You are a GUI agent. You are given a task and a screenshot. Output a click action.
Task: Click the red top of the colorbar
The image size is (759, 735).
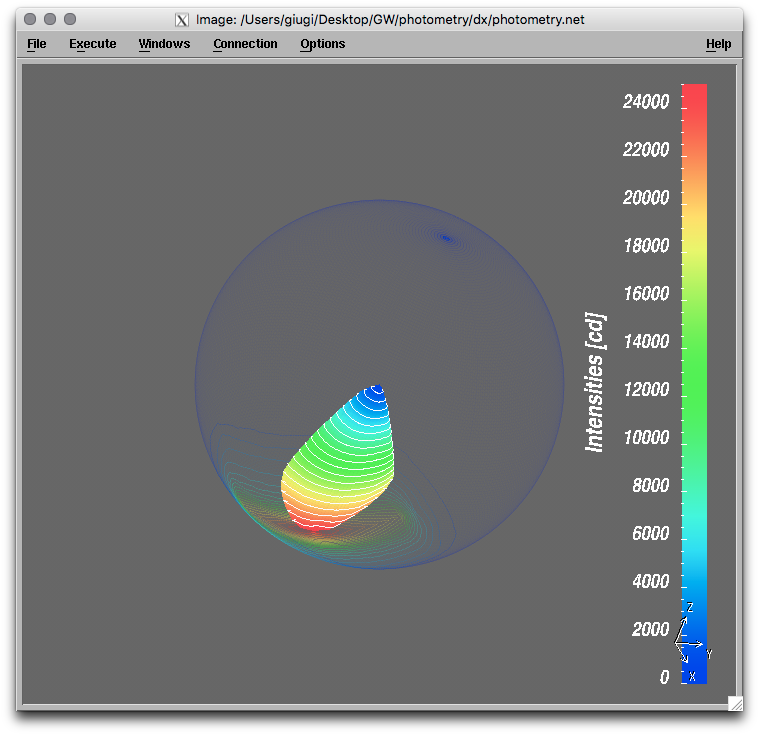pos(694,95)
